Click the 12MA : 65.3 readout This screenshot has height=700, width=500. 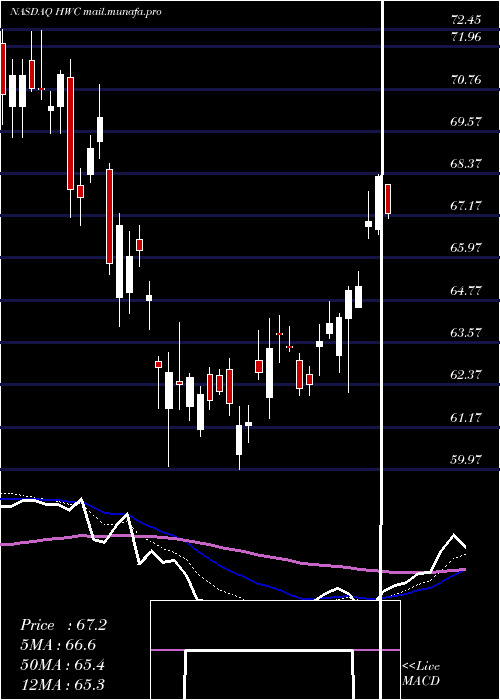point(62,684)
